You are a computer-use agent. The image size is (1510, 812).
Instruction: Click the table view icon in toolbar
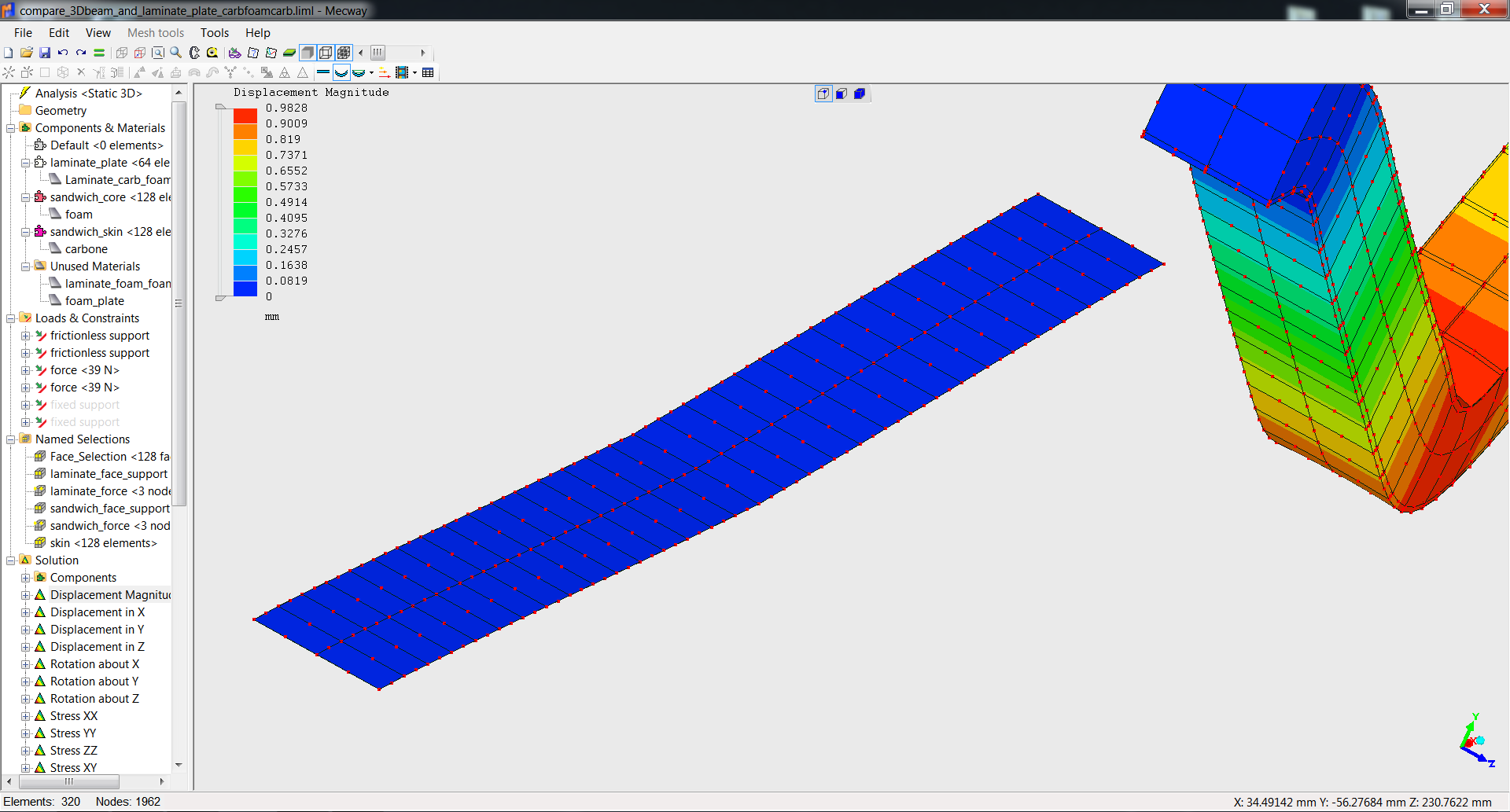pos(428,73)
